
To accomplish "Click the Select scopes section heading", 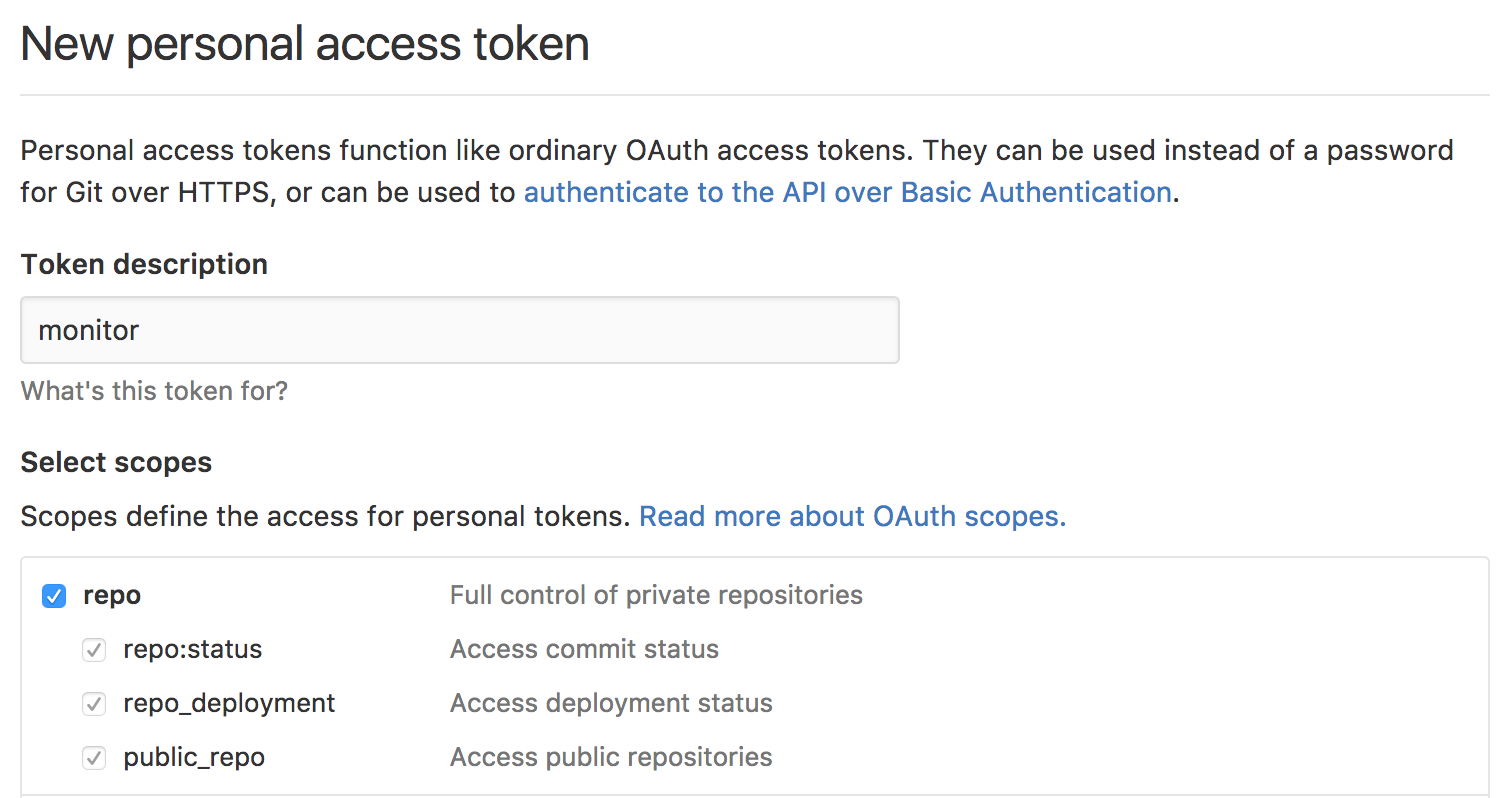I will pyautogui.click(x=116, y=462).
